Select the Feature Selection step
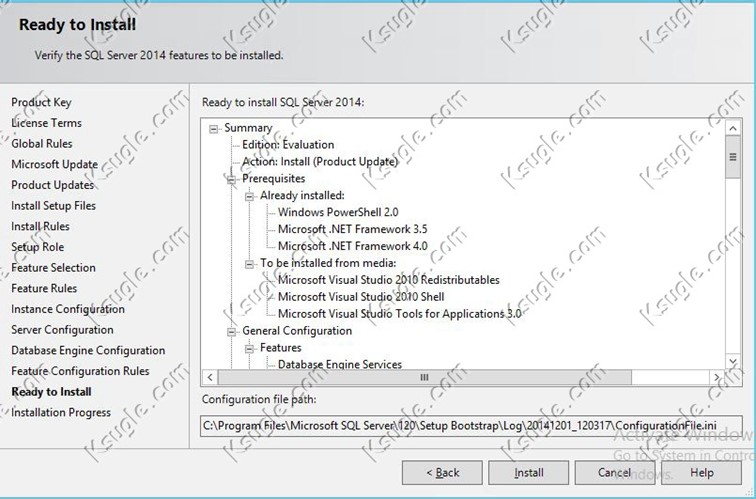Viewport: 756px width, 499px height. (54, 268)
